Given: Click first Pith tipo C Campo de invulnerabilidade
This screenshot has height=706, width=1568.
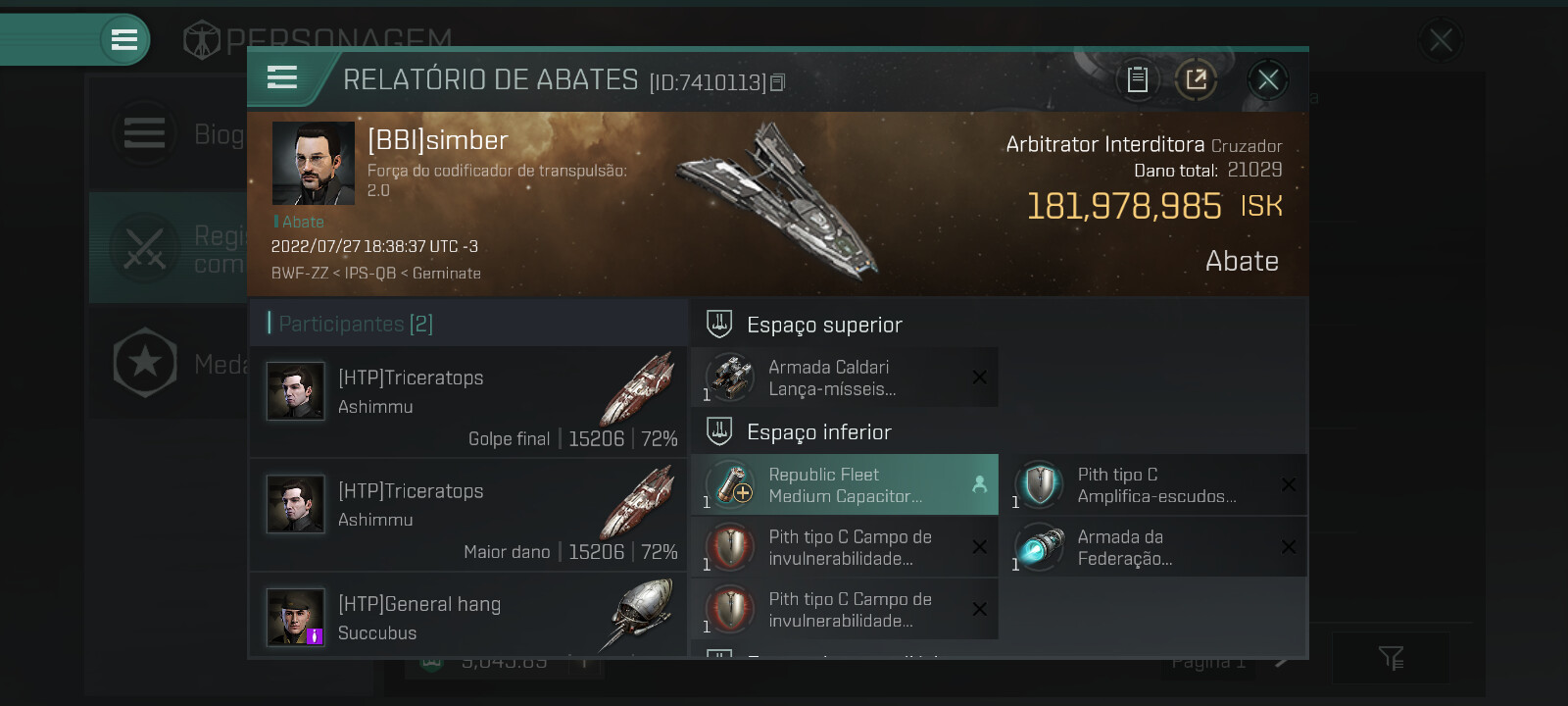Looking at the screenshot, I should (845, 547).
